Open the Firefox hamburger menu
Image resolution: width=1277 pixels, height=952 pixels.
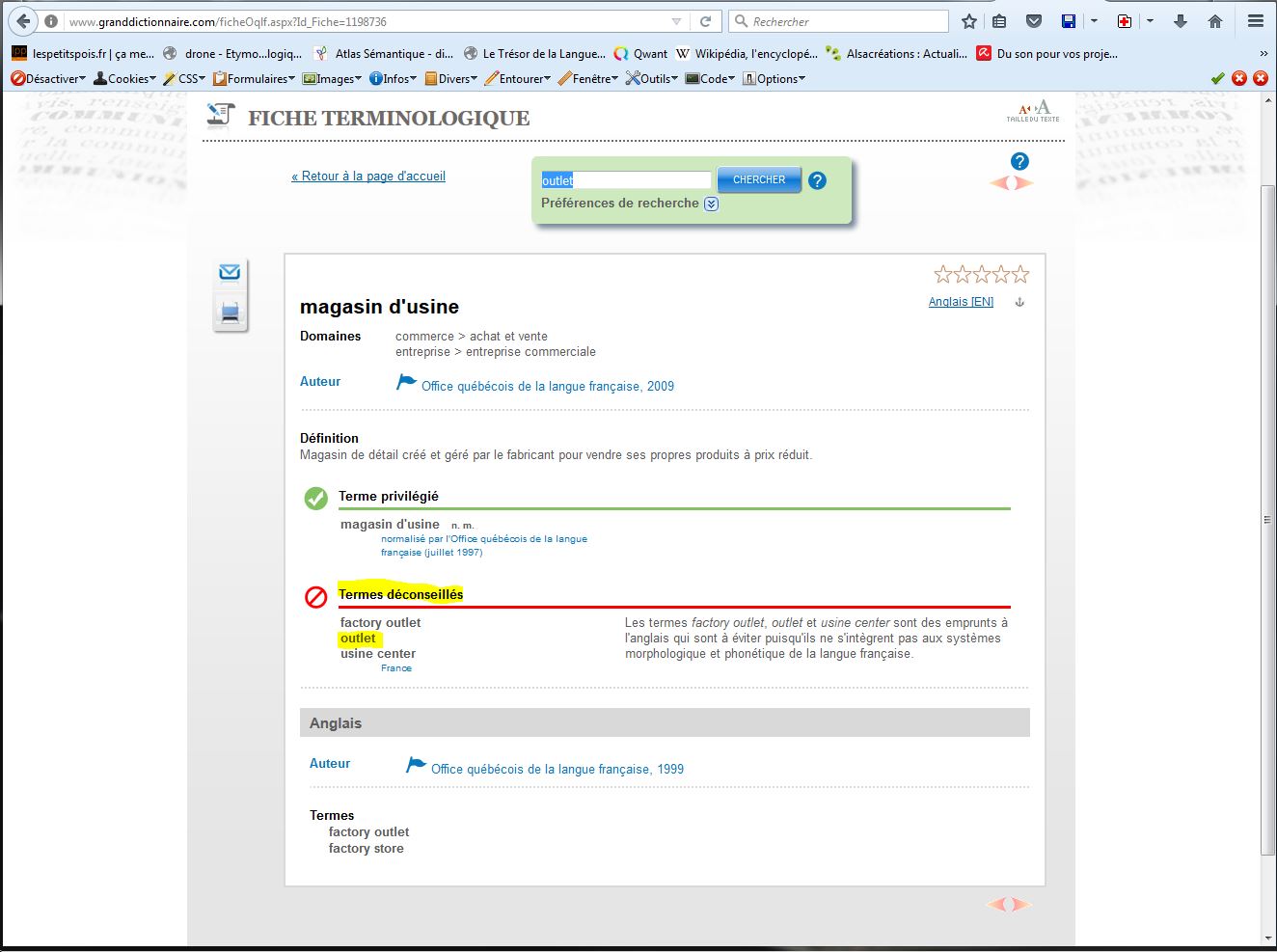1255,21
